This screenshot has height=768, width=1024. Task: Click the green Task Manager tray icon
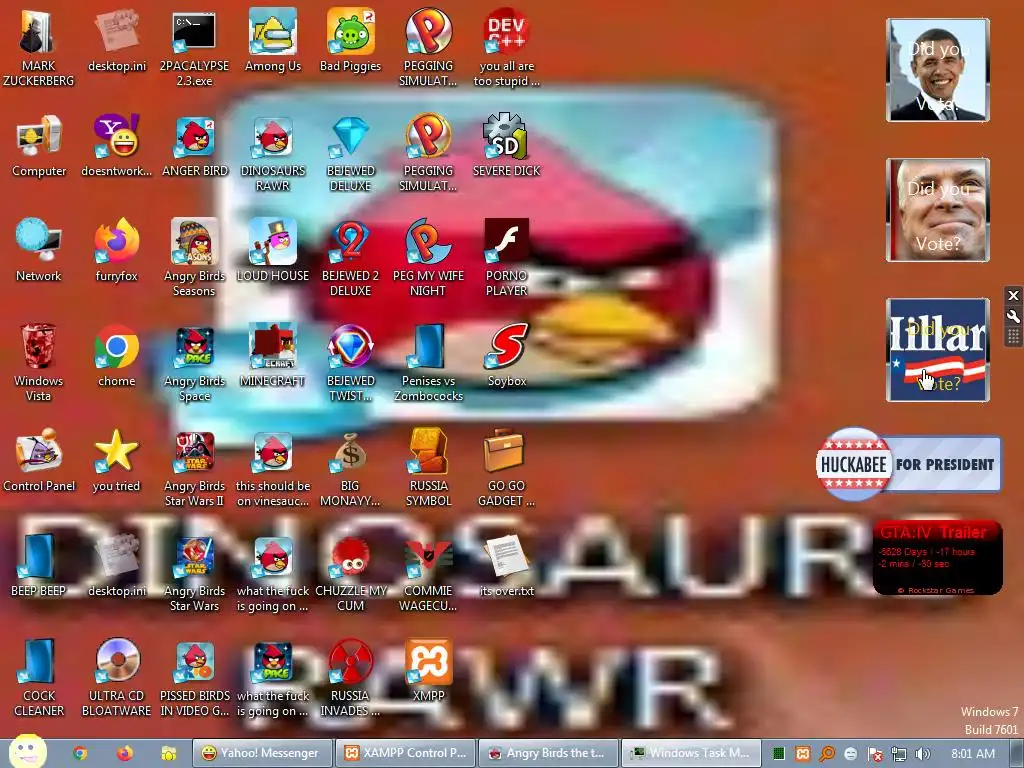778,754
